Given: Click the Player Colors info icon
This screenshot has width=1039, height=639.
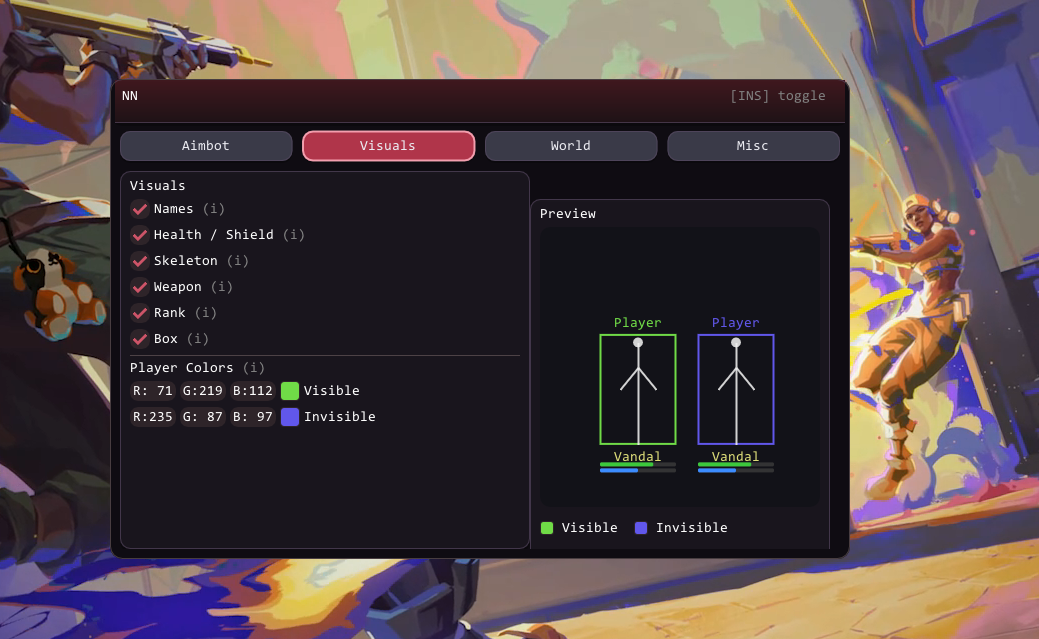Looking at the screenshot, I should [253, 368].
